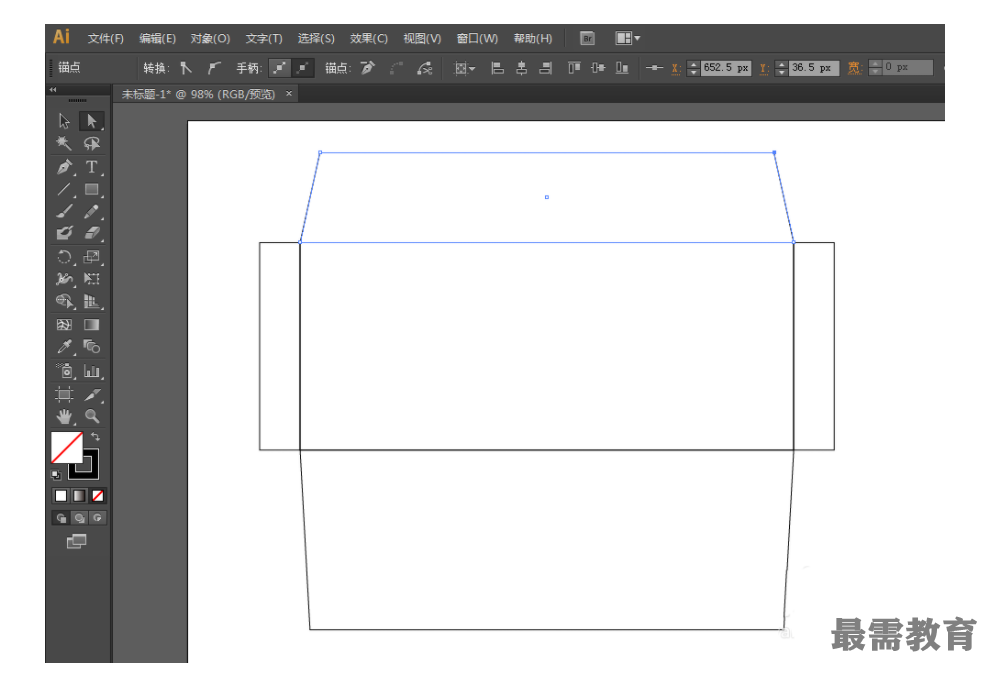Click the X coordinate field
The height and width of the screenshot is (674, 983).
pyautogui.click(x=726, y=68)
